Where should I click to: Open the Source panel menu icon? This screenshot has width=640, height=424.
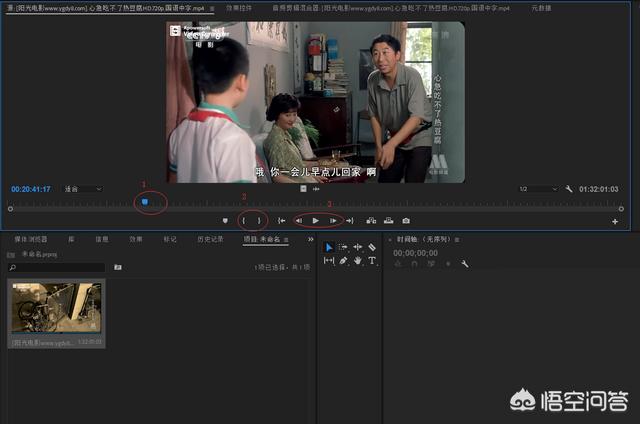click(x=212, y=8)
